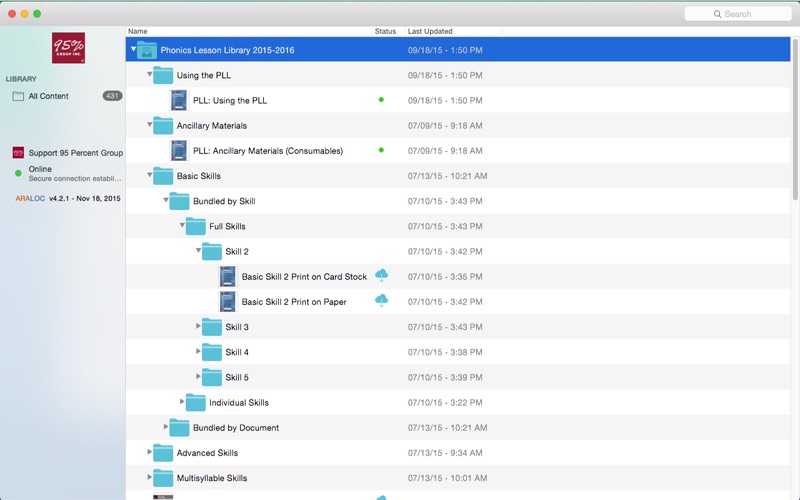Image resolution: width=800 pixels, height=500 pixels.
Task: Click the Advanced Skills folder icon
Action: [x=163, y=453]
